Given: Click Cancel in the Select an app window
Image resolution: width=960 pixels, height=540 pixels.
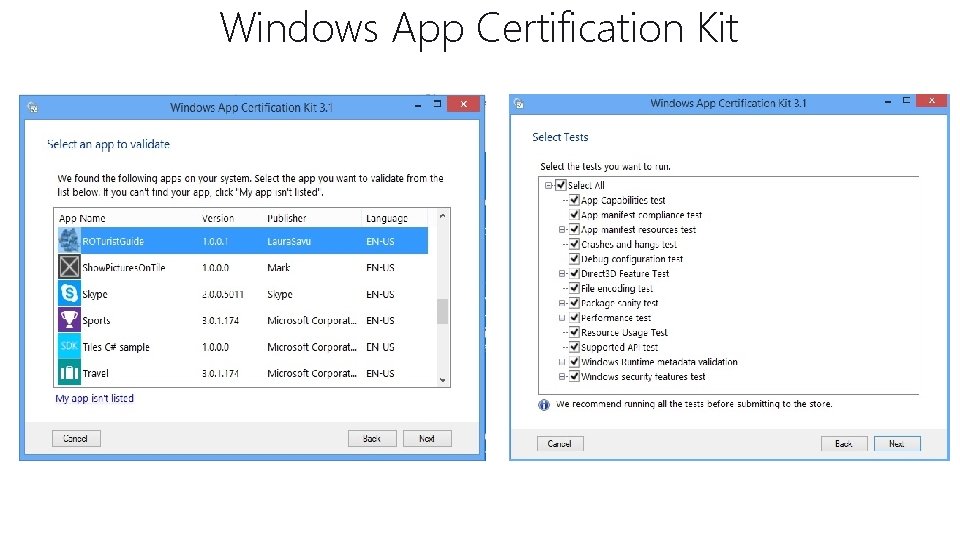Looking at the screenshot, I should tap(76, 438).
